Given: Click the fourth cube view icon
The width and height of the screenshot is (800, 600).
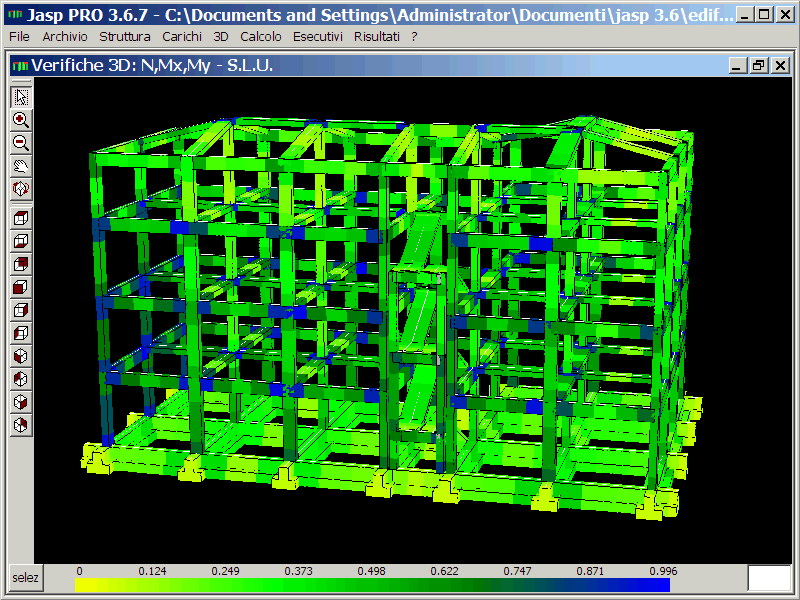Looking at the screenshot, I should (21, 287).
